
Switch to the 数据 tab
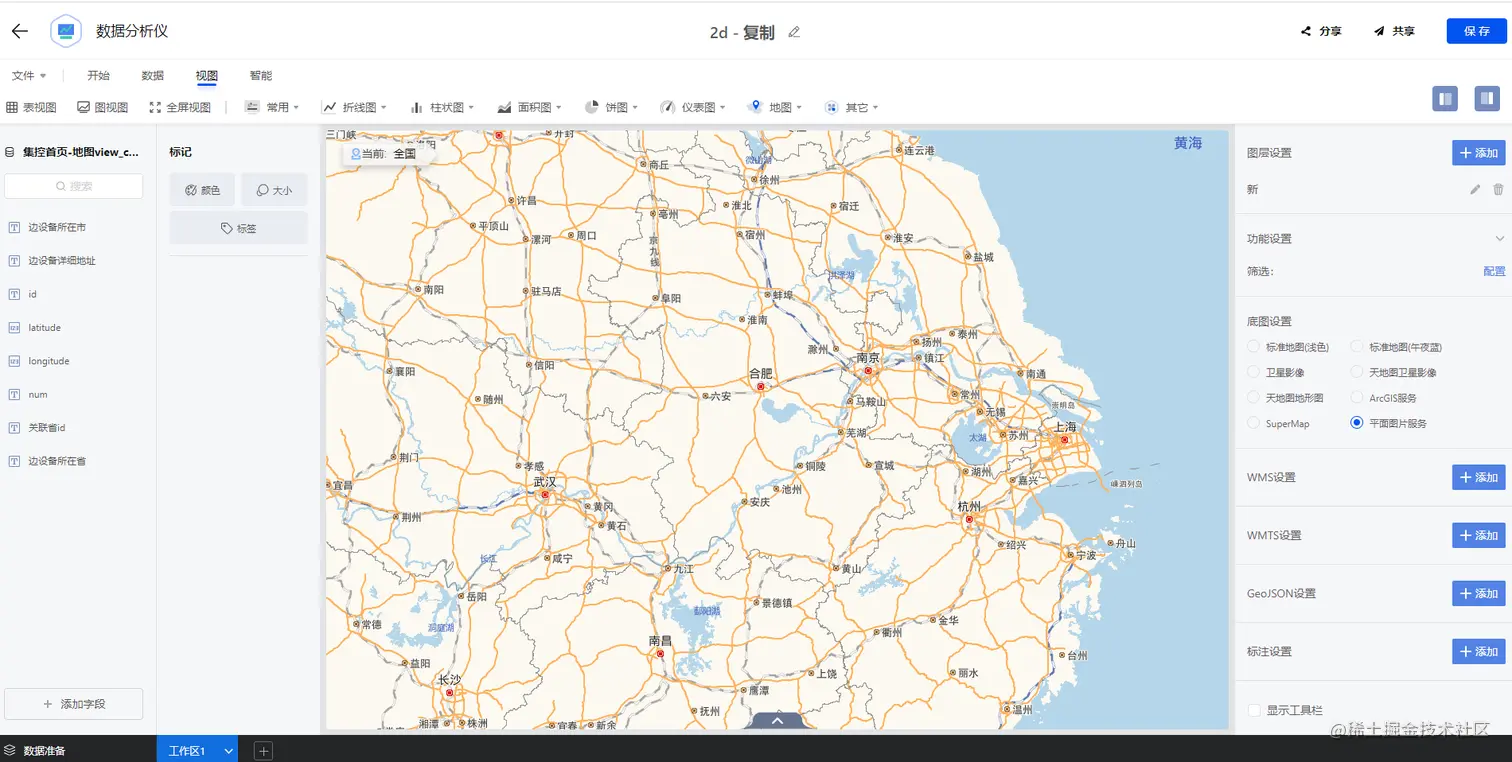coord(152,76)
